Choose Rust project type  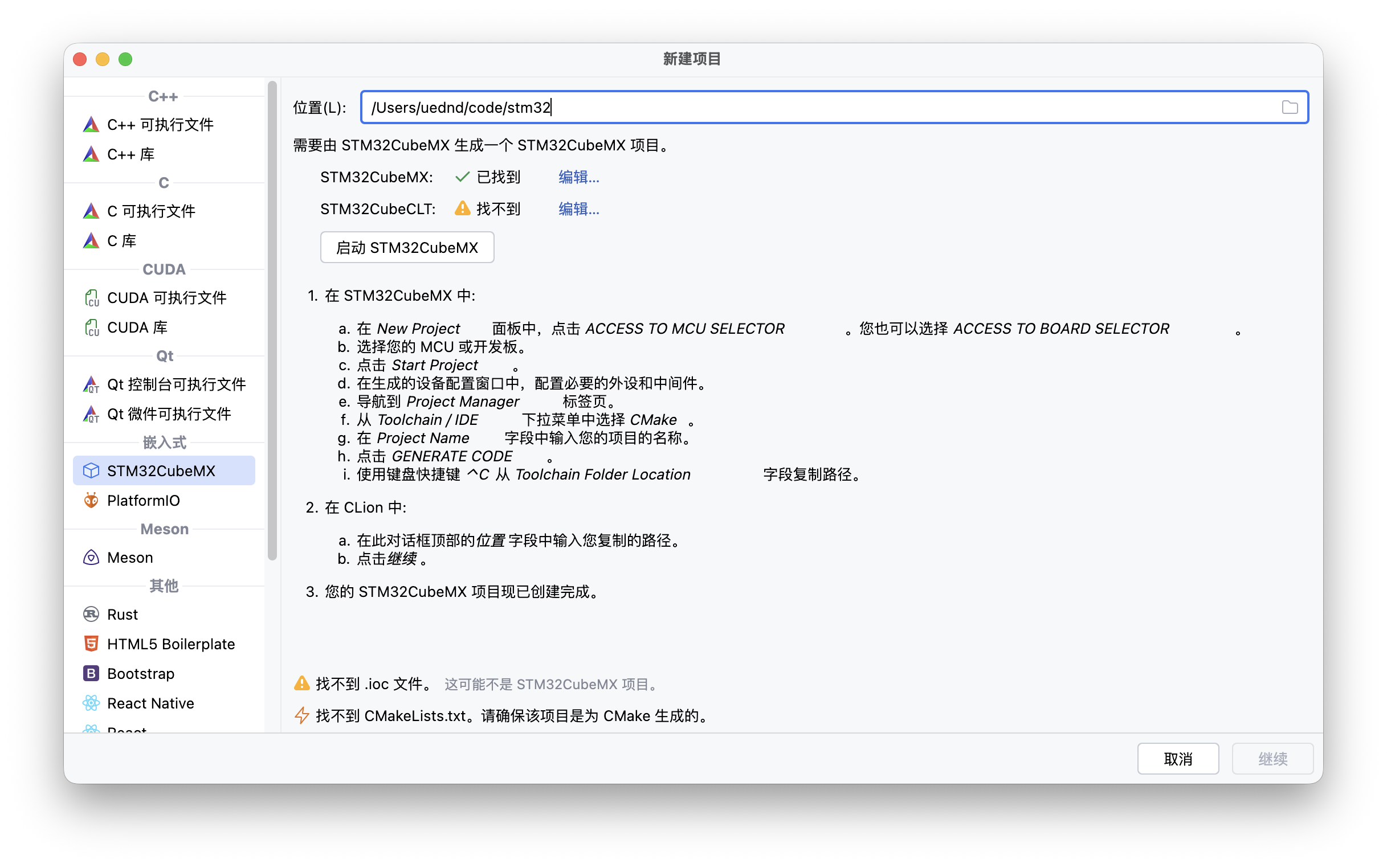coord(164,614)
